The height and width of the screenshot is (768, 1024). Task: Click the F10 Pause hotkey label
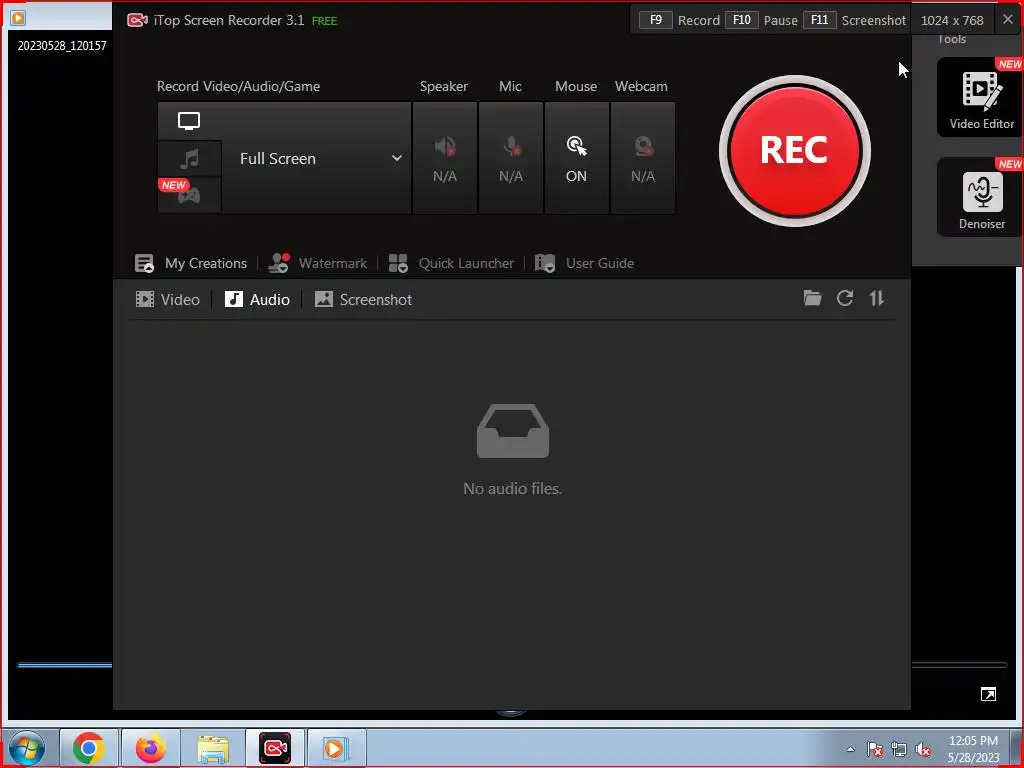[x=761, y=20]
